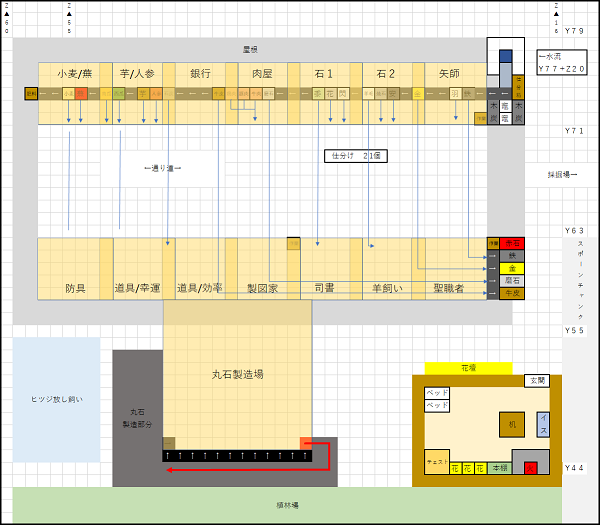Click the 仕分け 21個 text box
The height and width of the screenshot is (525, 600).
click(x=356, y=156)
